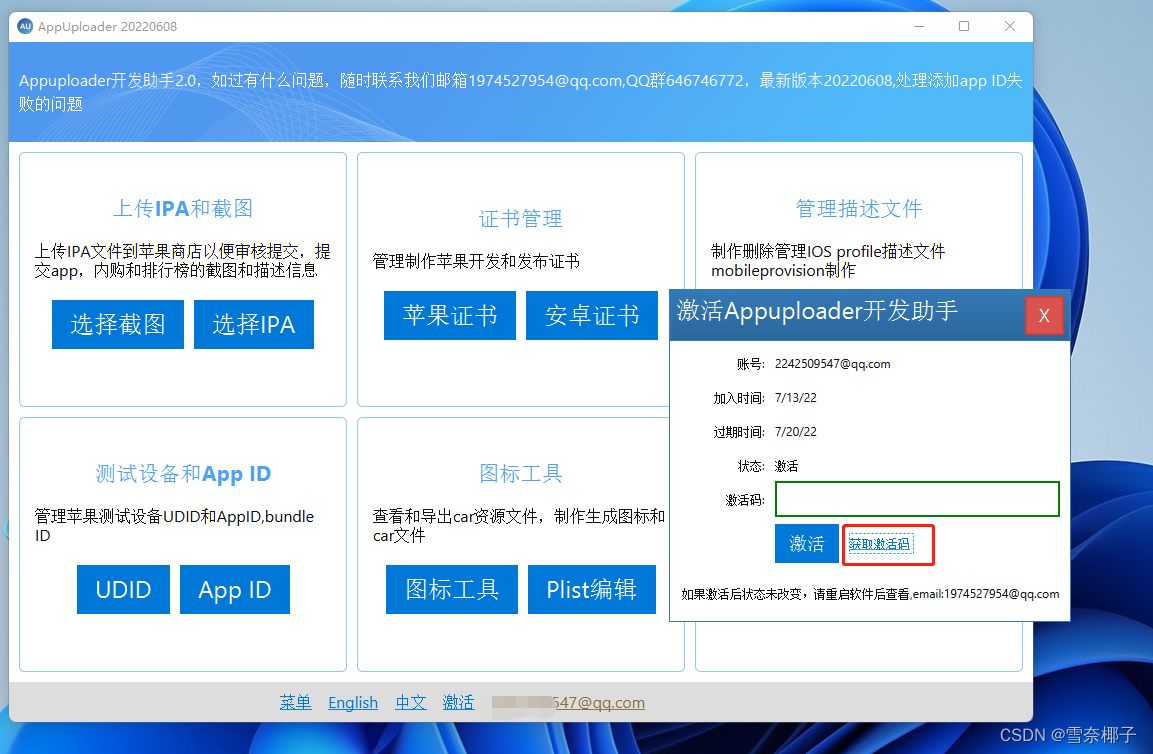Close the AppUploader main window
The height and width of the screenshot is (754, 1153).
tap(1010, 26)
